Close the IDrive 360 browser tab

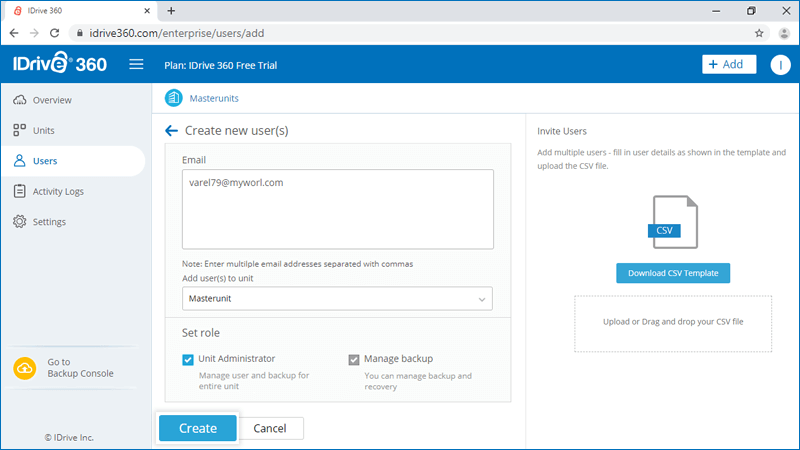147,11
